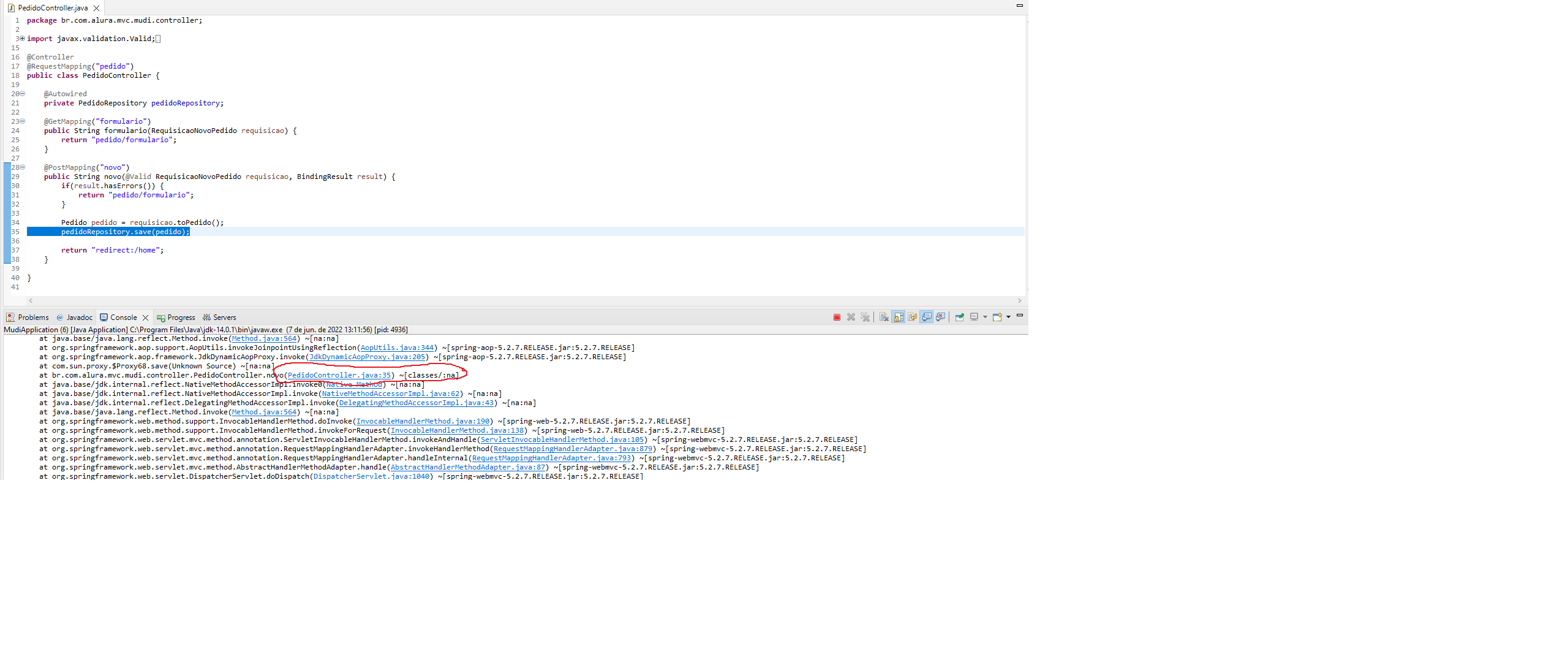Terminate the running MudiApplication
The height and width of the screenshot is (662, 1568).
pyautogui.click(x=837, y=317)
